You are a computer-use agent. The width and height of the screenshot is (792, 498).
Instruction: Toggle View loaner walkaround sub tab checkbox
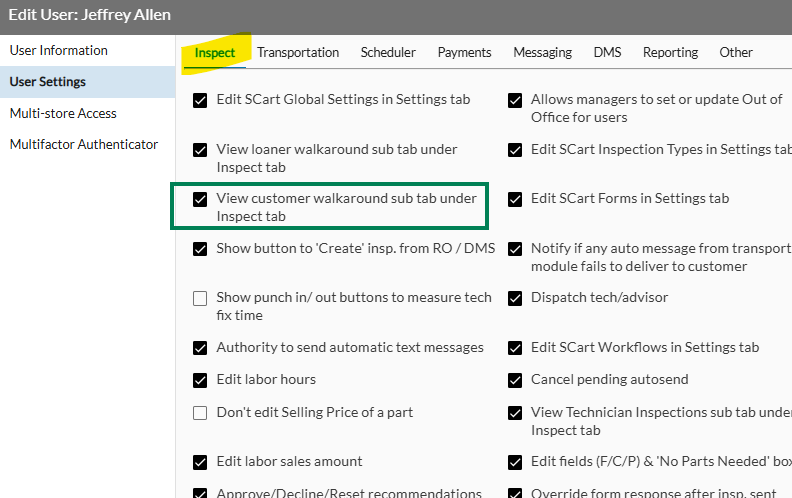click(x=200, y=150)
